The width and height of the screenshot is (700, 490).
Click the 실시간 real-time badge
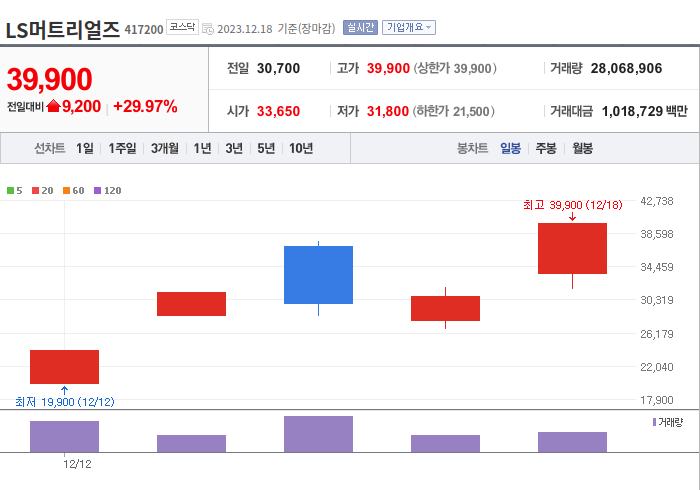[360, 28]
